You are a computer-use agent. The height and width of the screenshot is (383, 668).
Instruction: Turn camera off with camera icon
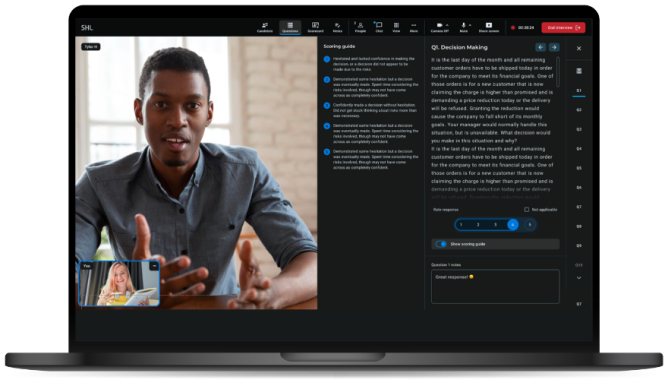point(439,25)
